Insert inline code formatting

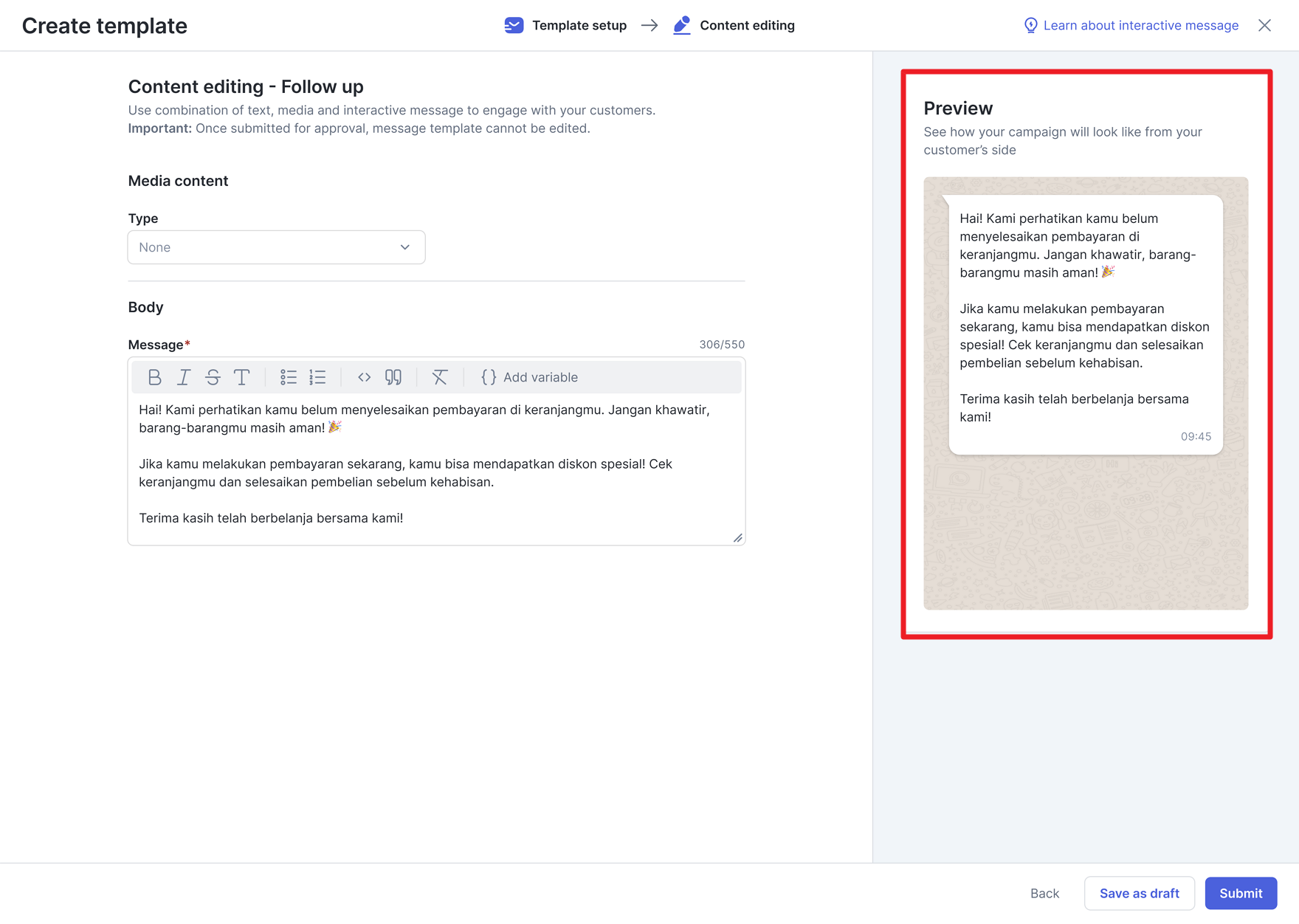click(365, 377)
